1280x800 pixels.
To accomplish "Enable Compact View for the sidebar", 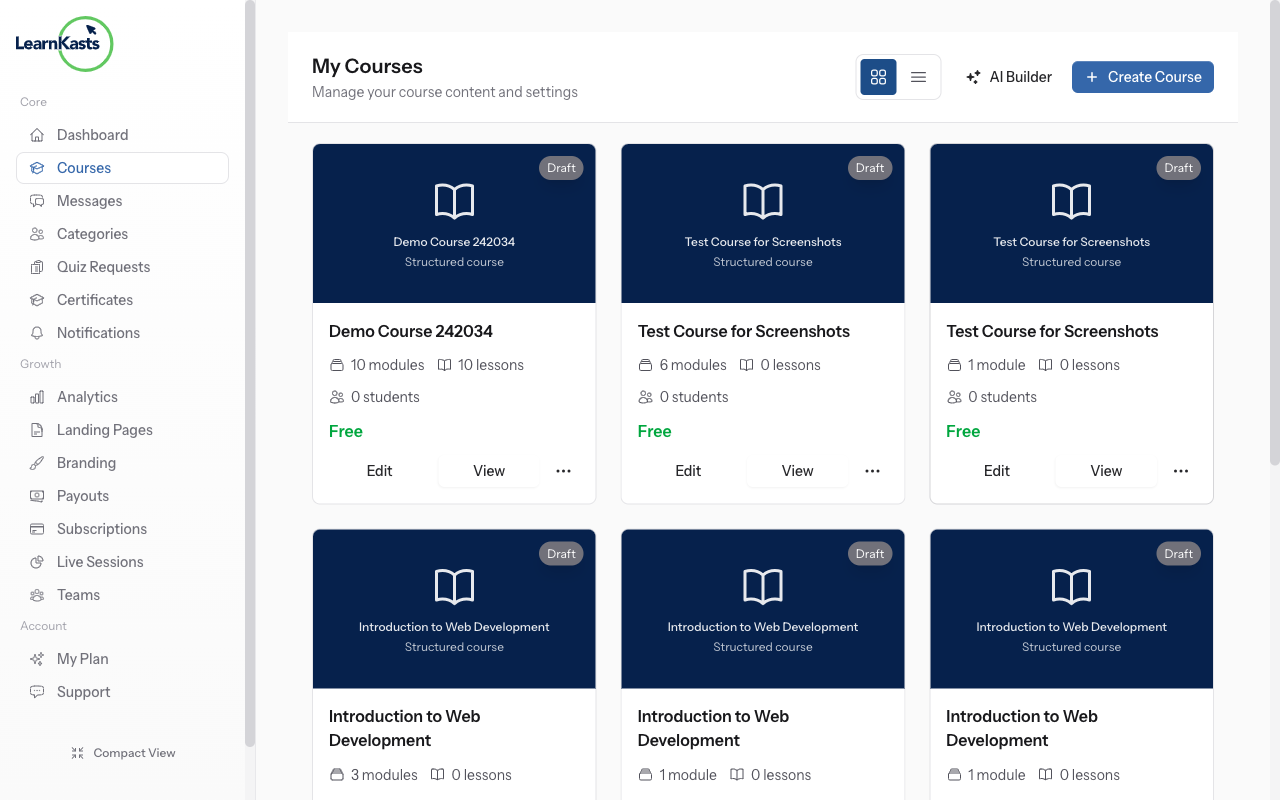I will pyautogui.click(x=123, y=752).
